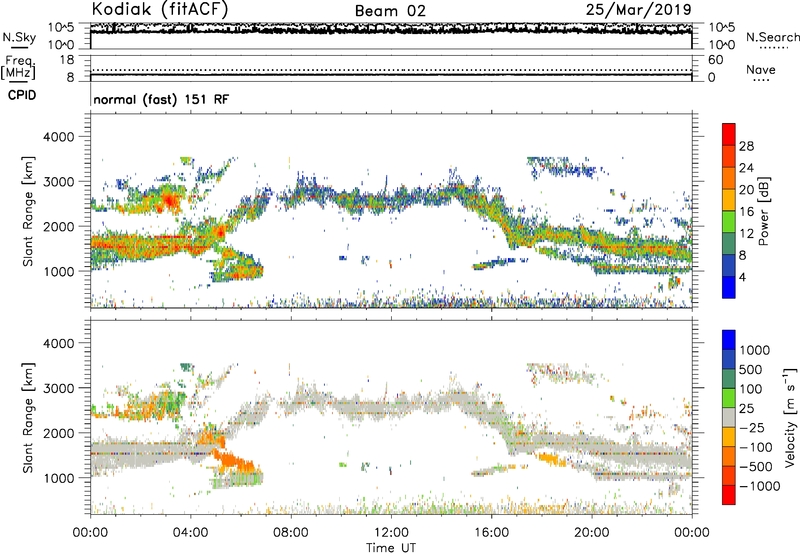Click the '16' power colorbar tick
The height and width of the screenshot is (554, 800).
[x=746, y=212]
